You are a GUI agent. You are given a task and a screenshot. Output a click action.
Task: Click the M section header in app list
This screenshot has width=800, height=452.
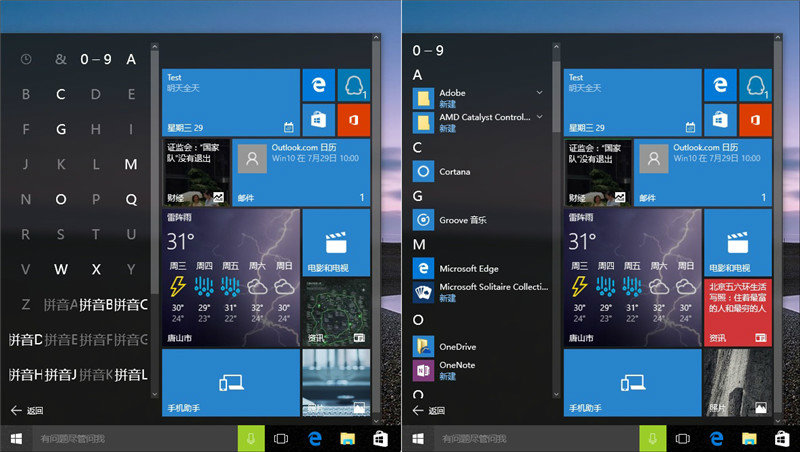point(419,245)
